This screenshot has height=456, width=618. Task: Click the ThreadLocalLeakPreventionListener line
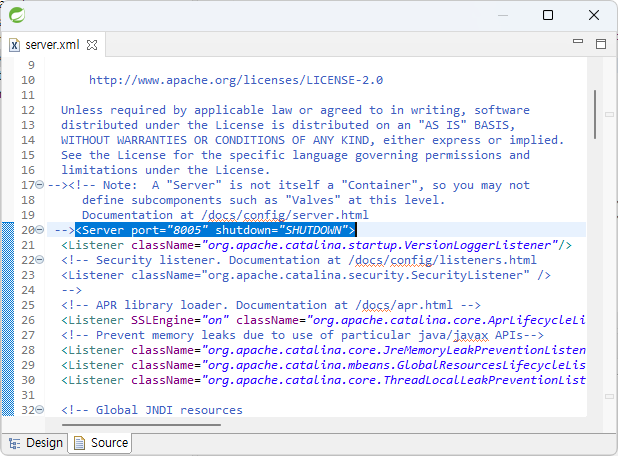tap(323, 380)
